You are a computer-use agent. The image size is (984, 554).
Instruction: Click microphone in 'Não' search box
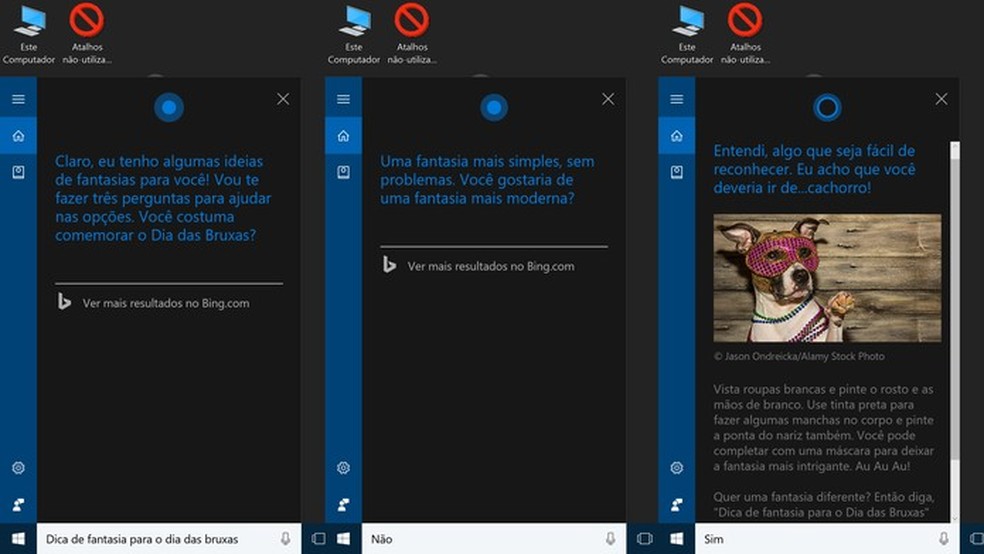(610, 539)
